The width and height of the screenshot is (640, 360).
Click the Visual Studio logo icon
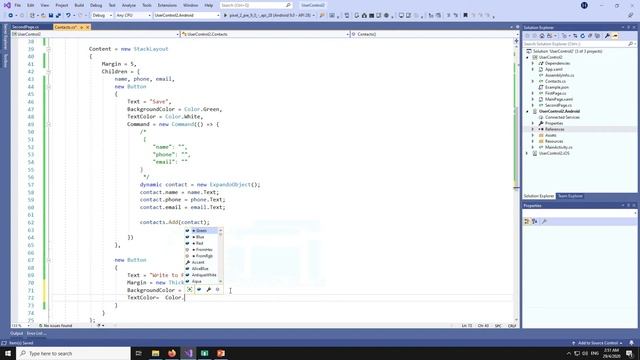pyautogui.click(x=7, y=5)
